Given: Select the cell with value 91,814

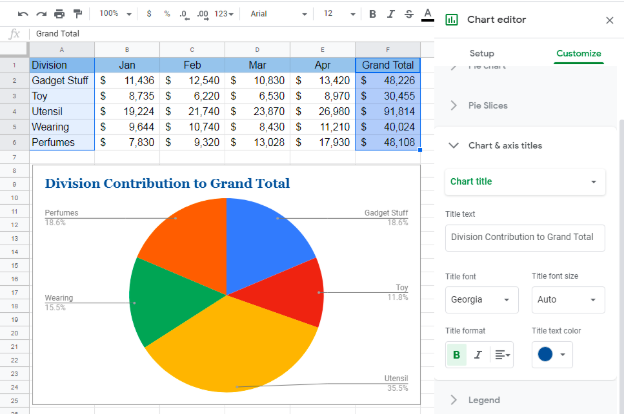Looking at the screenshot, I should (388, 111).
